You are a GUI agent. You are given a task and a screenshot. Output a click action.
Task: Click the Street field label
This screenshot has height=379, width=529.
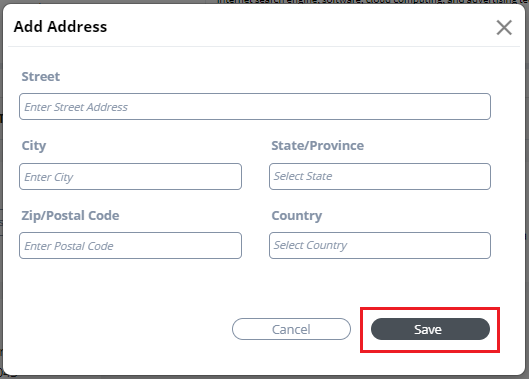coord(41,77)
